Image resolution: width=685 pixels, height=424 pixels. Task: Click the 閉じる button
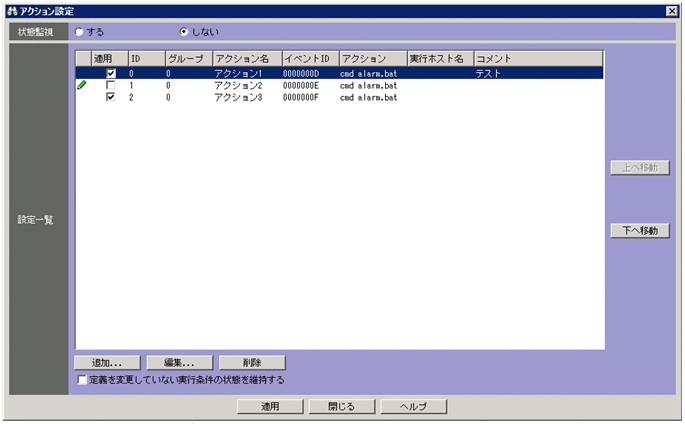tap(342, 407)
